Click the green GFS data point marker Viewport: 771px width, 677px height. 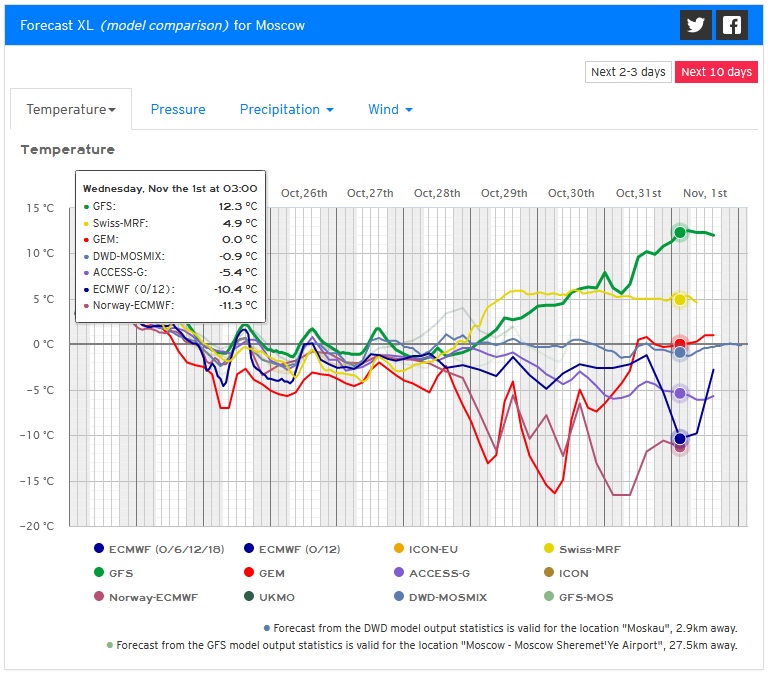coord(680,233)
